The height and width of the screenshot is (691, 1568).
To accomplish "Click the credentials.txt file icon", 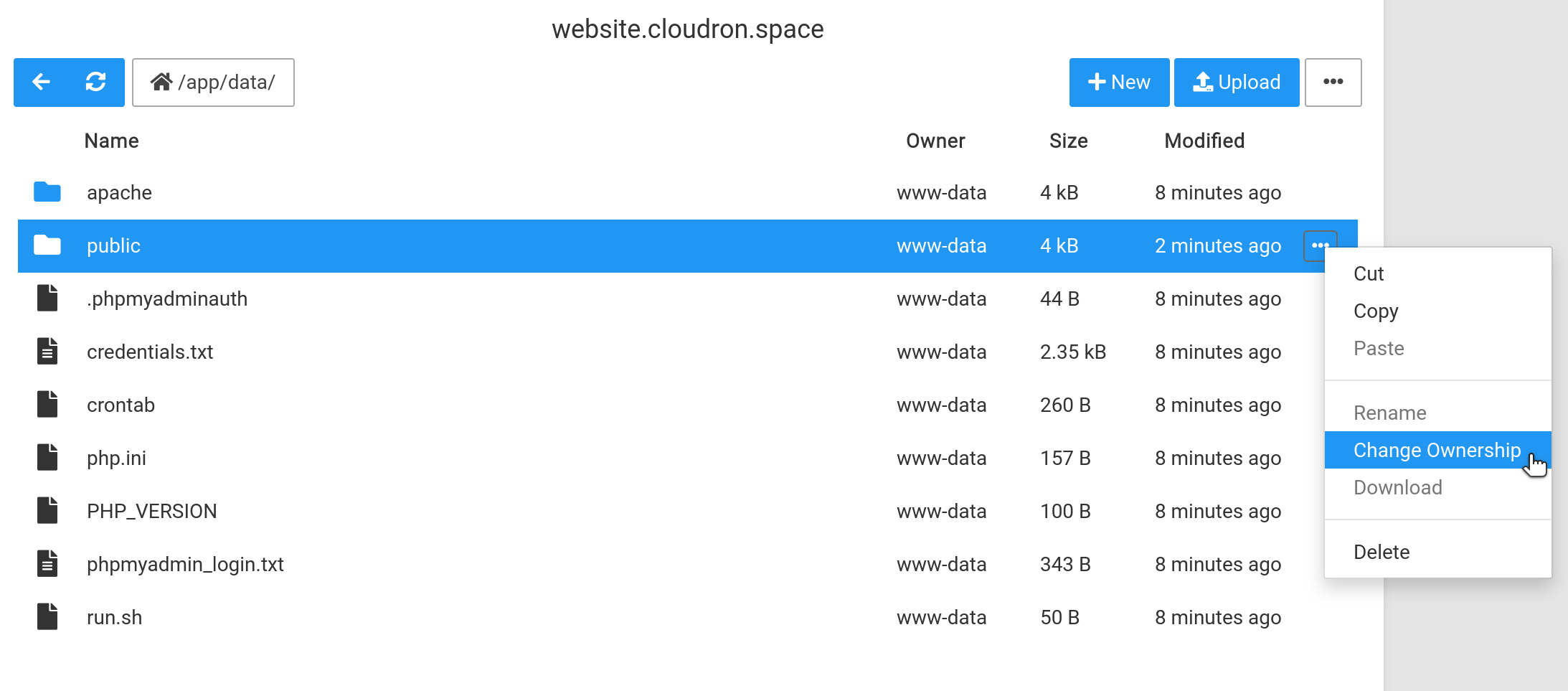I will click(x=47, y=352).
